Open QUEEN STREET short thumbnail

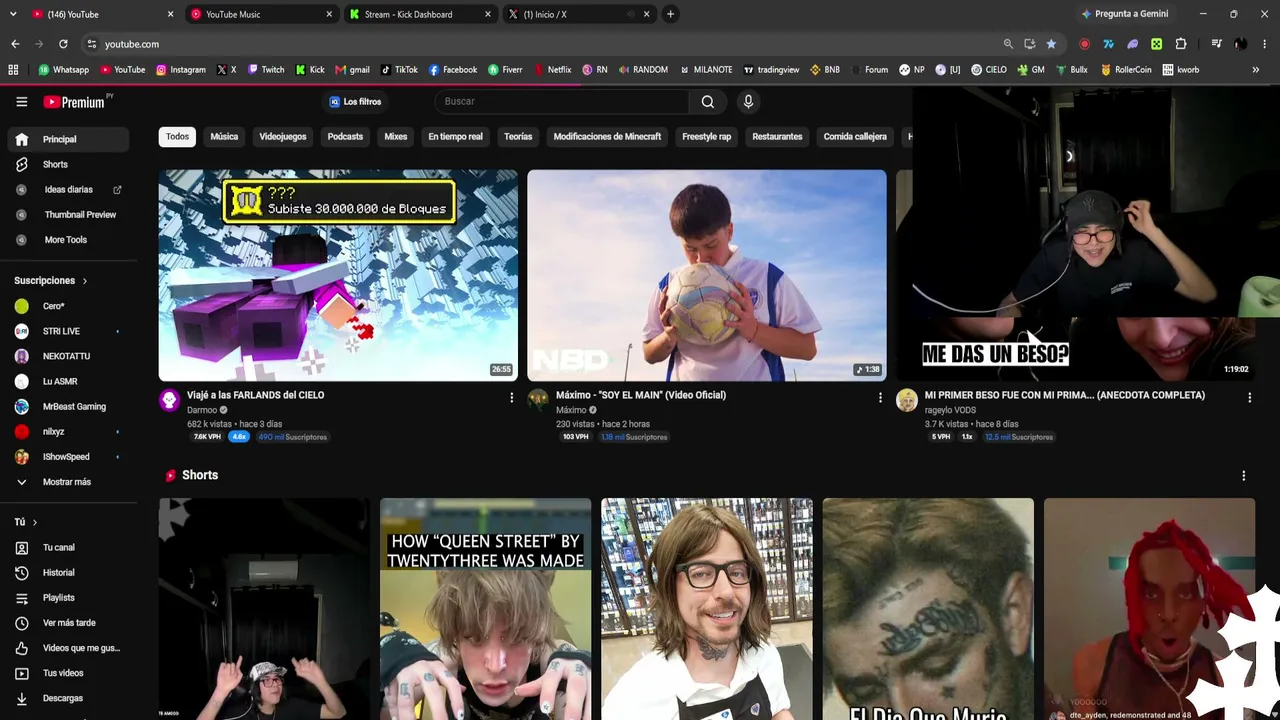[485, 609]
